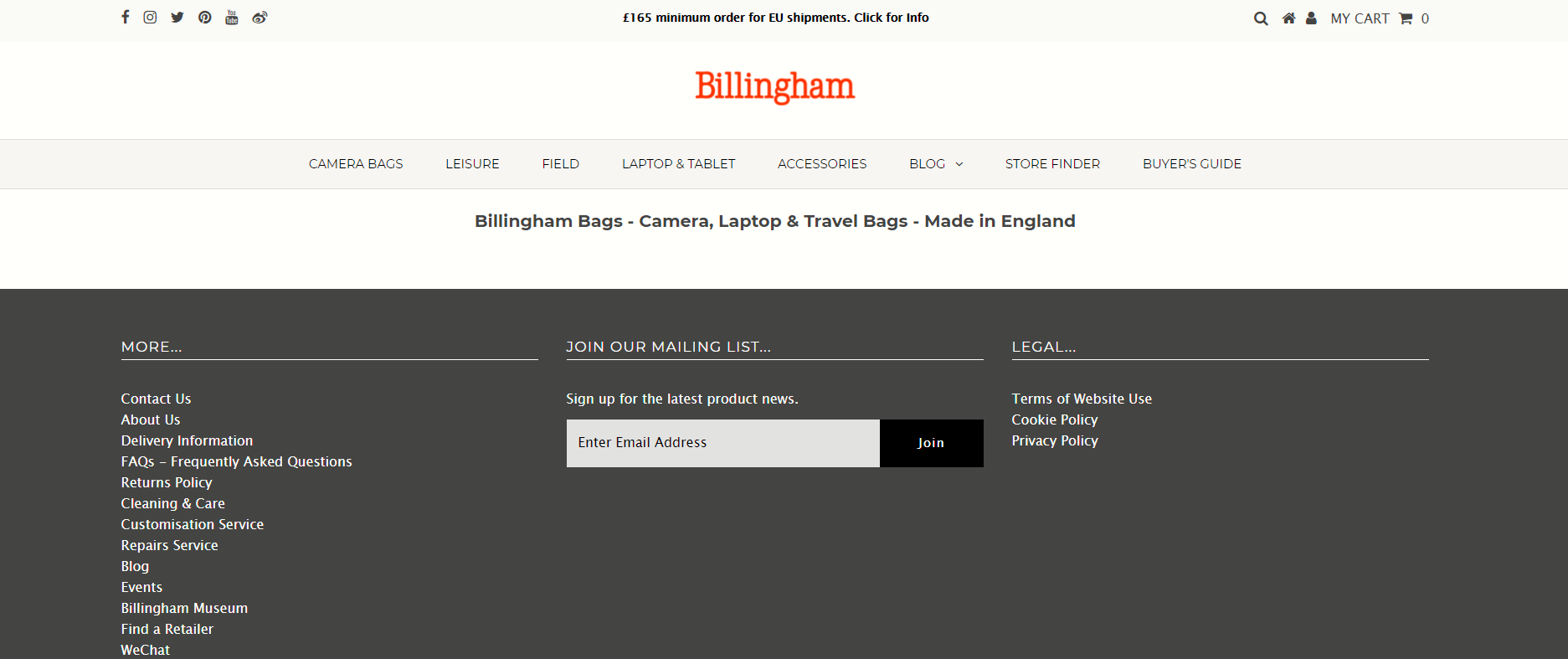
Task: Open the My Cart link
Action: point(1360,18)
